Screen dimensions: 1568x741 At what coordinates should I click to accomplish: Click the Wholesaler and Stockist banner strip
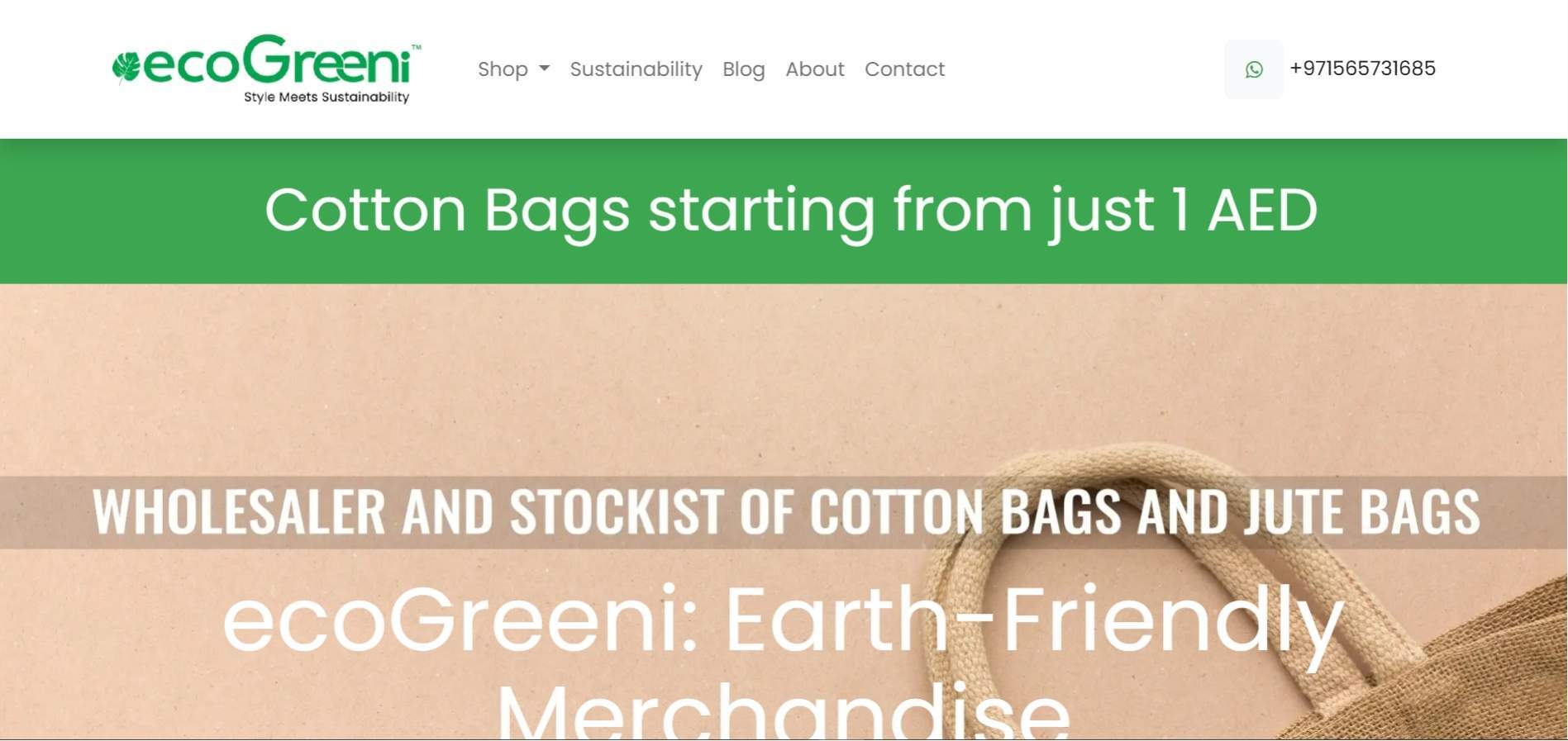coord(784,512)
